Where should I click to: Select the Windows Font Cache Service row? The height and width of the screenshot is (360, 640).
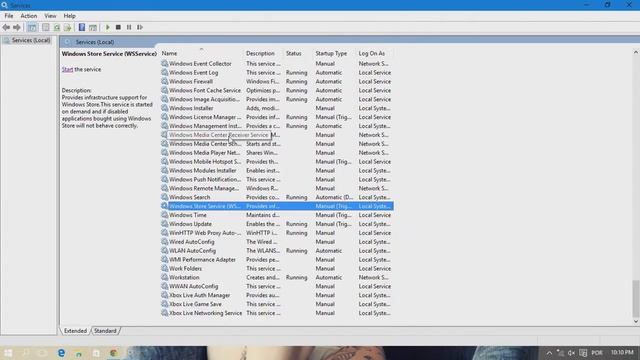(277, 90)
